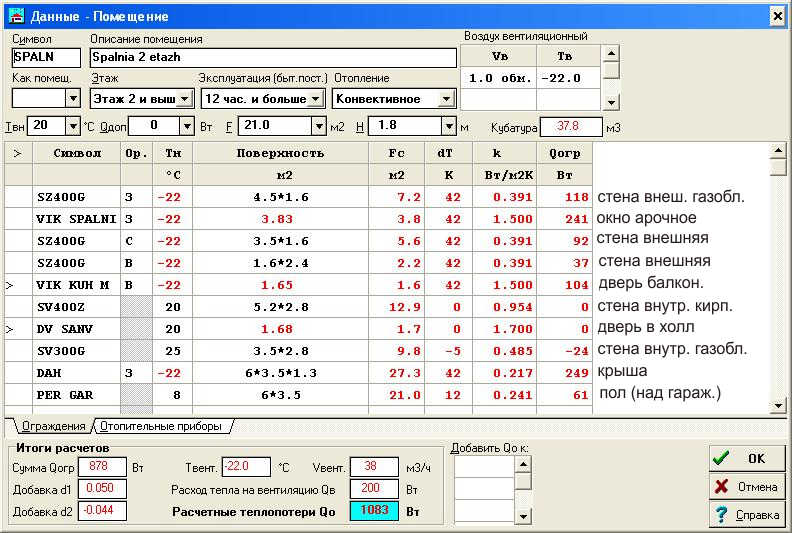Click orientation cell C of SZ400G row

136,241
